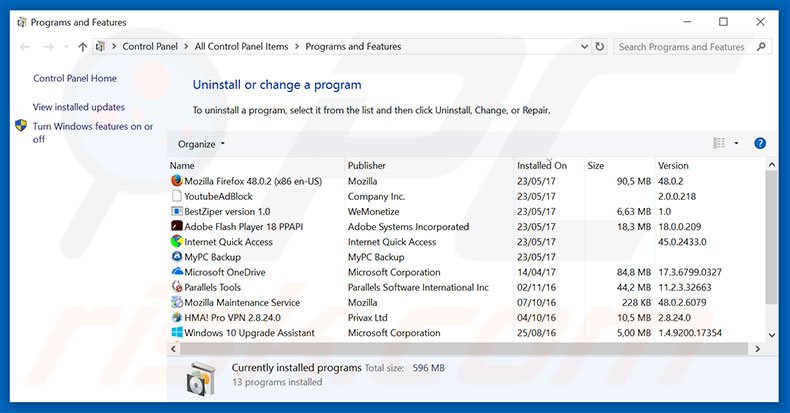Click the change view icon
This screenshot has height=413, width=790.
[719, 144]
